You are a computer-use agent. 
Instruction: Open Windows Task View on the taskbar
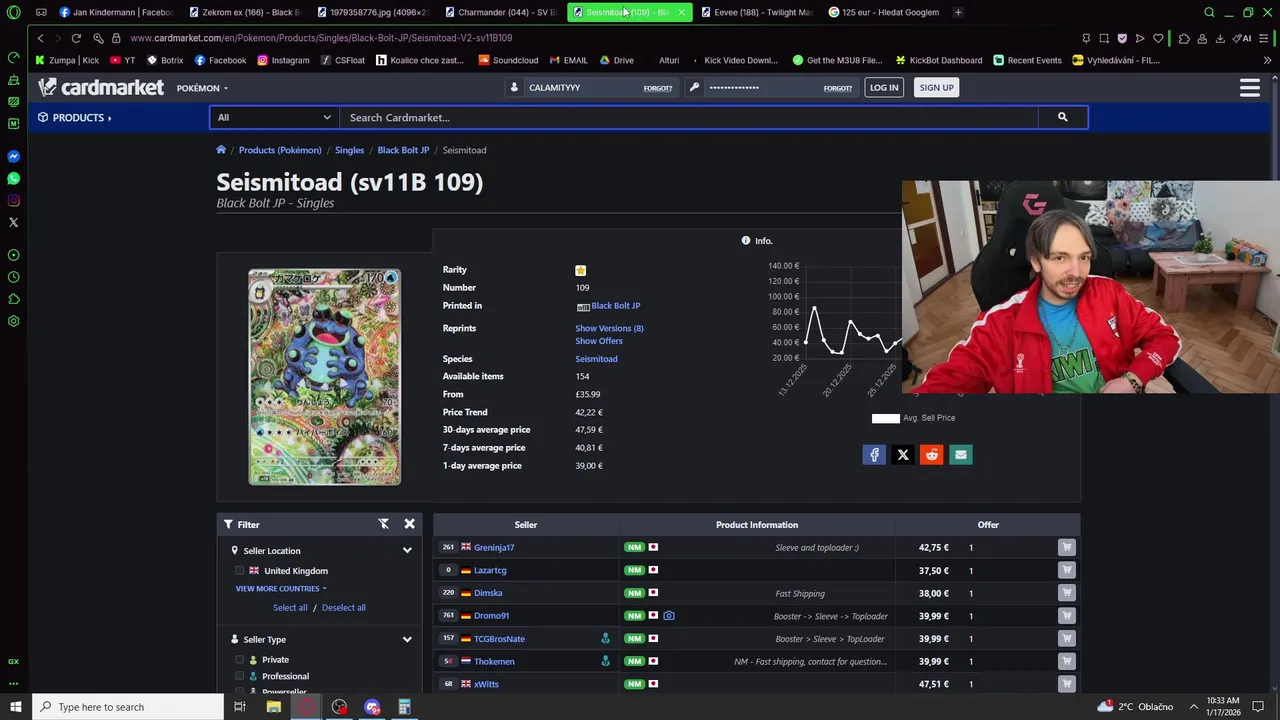(239, 707)
